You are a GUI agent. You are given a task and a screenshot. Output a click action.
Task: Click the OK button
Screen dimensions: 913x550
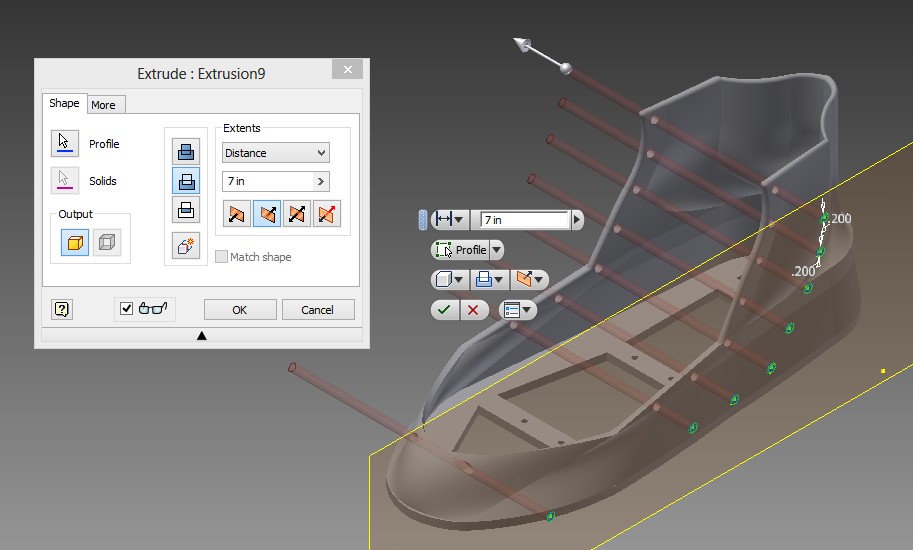pyautogui.click(x=240, y=310)
